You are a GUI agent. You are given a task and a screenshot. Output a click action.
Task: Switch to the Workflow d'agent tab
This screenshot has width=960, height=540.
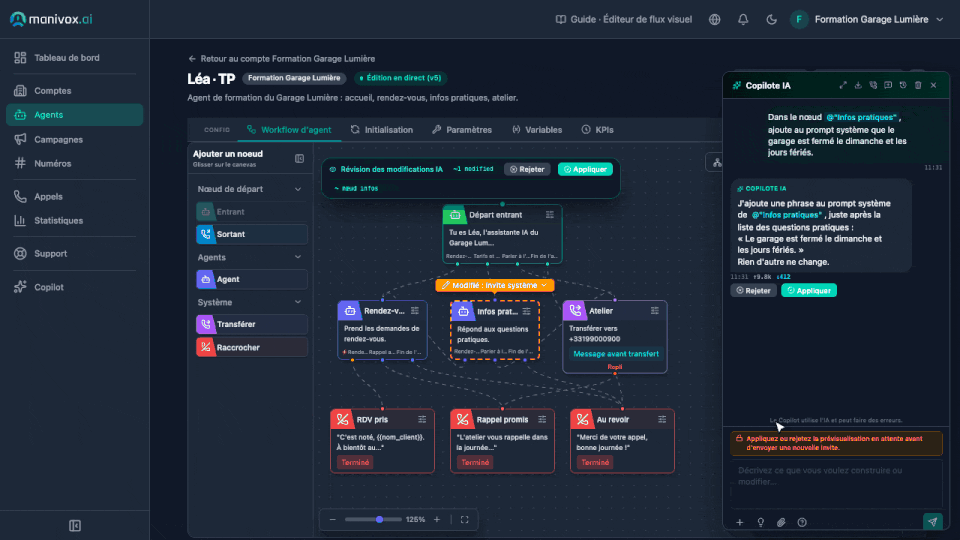[x=289, y=130]
